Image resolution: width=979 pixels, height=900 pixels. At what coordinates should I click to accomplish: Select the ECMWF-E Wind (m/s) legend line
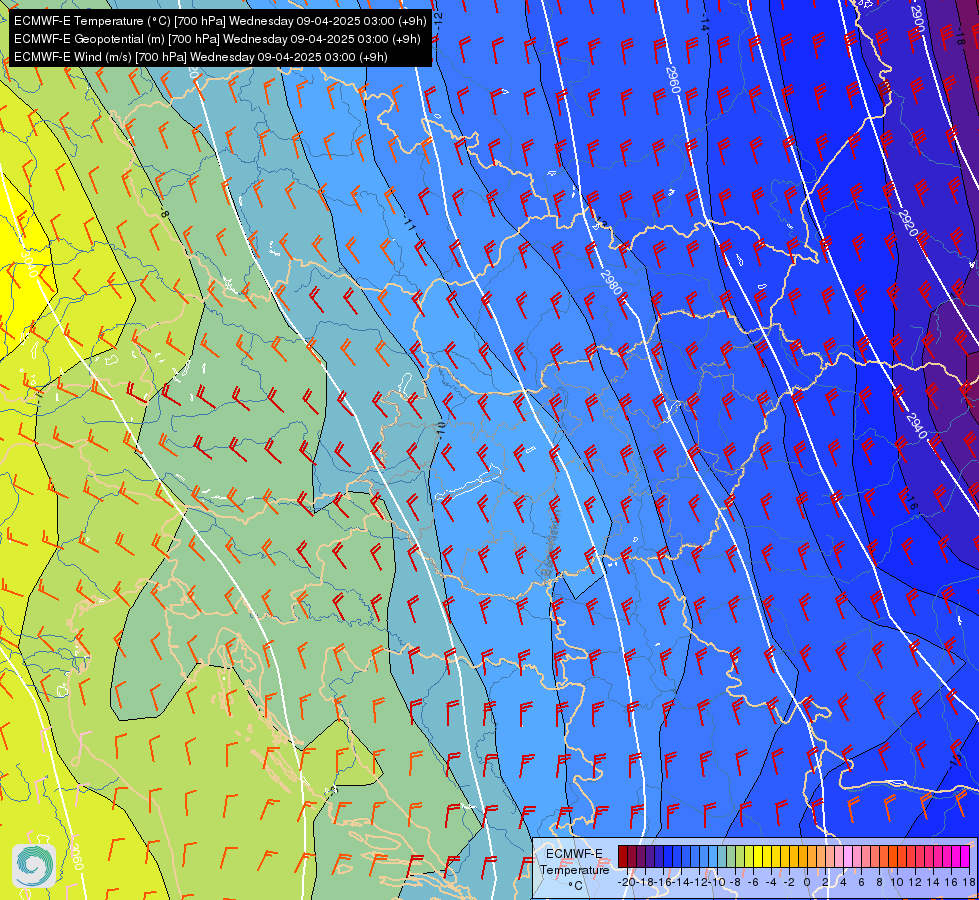point(200,57)
